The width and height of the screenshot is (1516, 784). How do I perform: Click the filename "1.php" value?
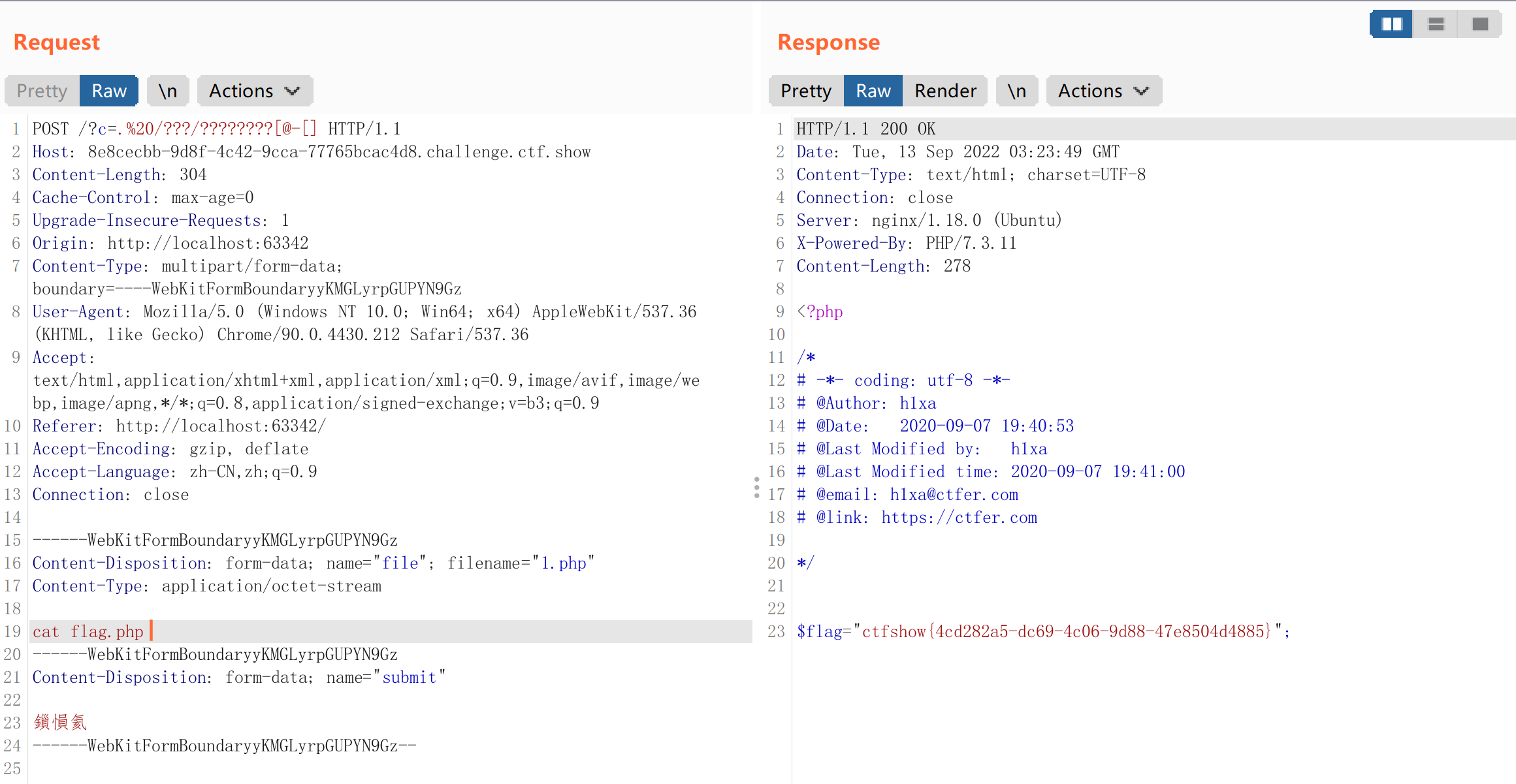pos(563,563)
